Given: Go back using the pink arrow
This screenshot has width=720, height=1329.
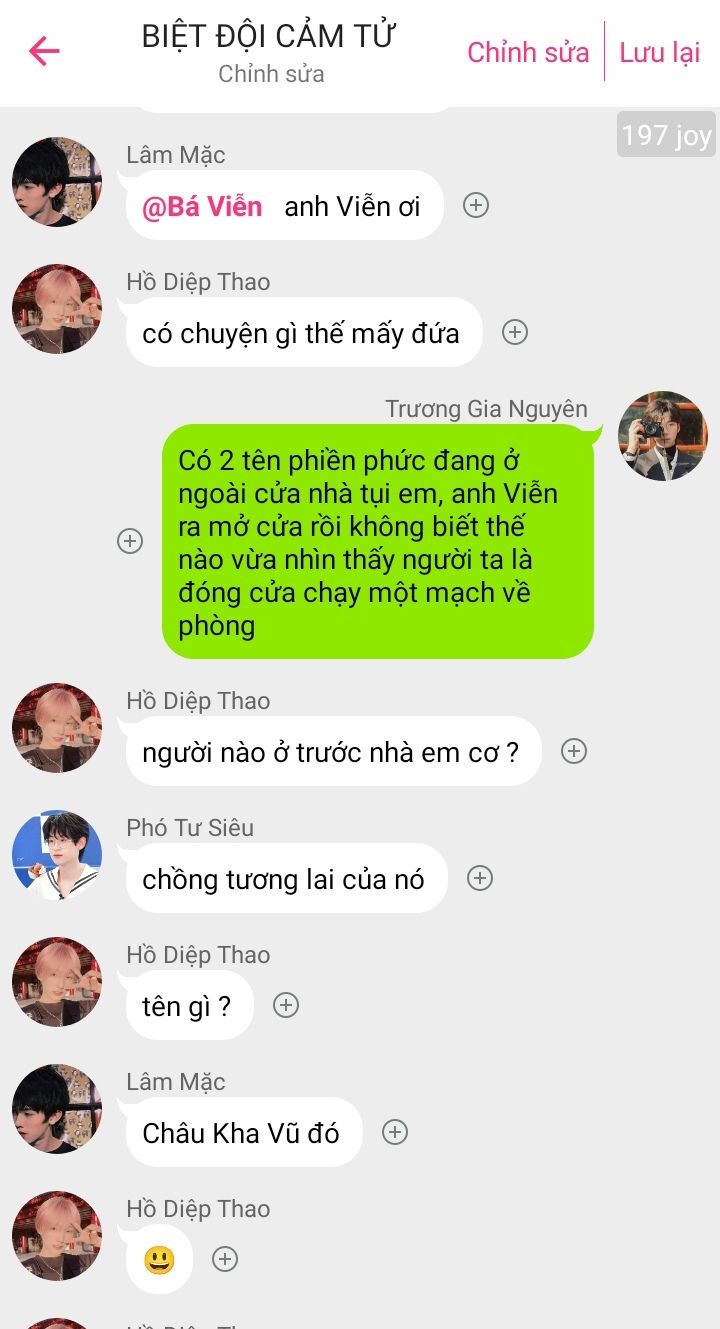Looking at the screenshot, I should (44, 51).
